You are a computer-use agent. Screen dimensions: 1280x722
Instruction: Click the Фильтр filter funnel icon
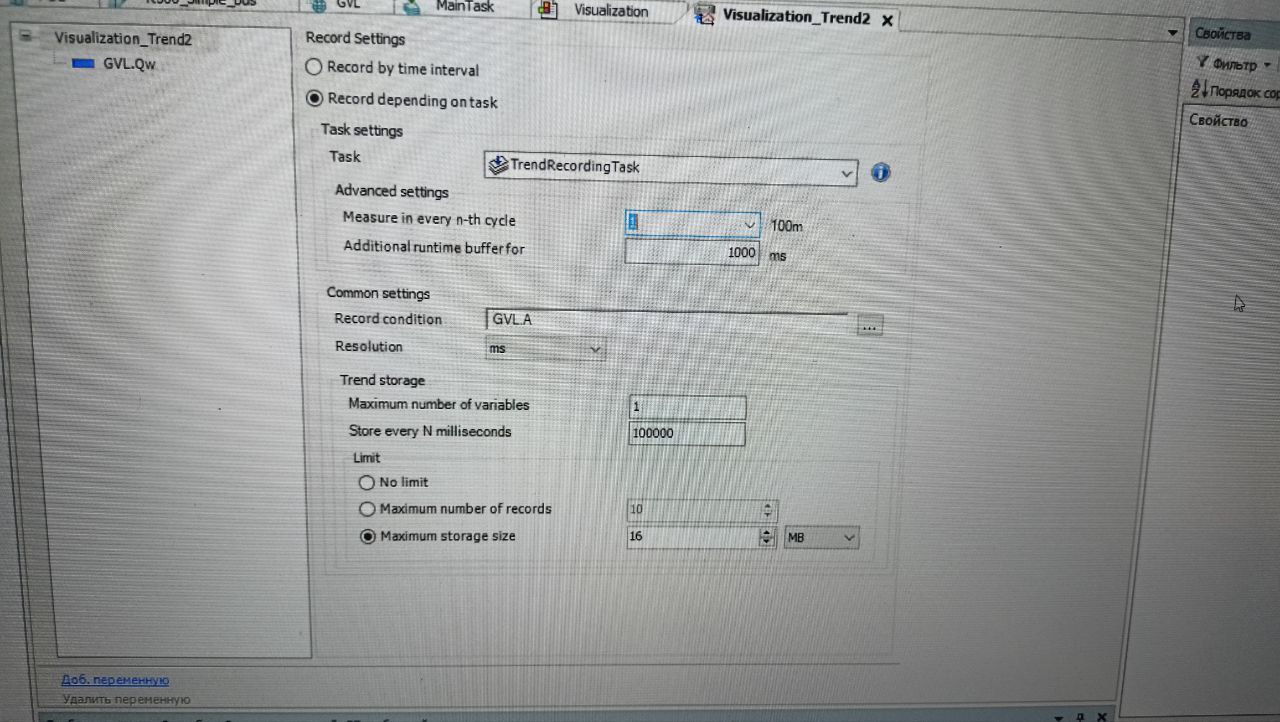[x=1201, y=63]
